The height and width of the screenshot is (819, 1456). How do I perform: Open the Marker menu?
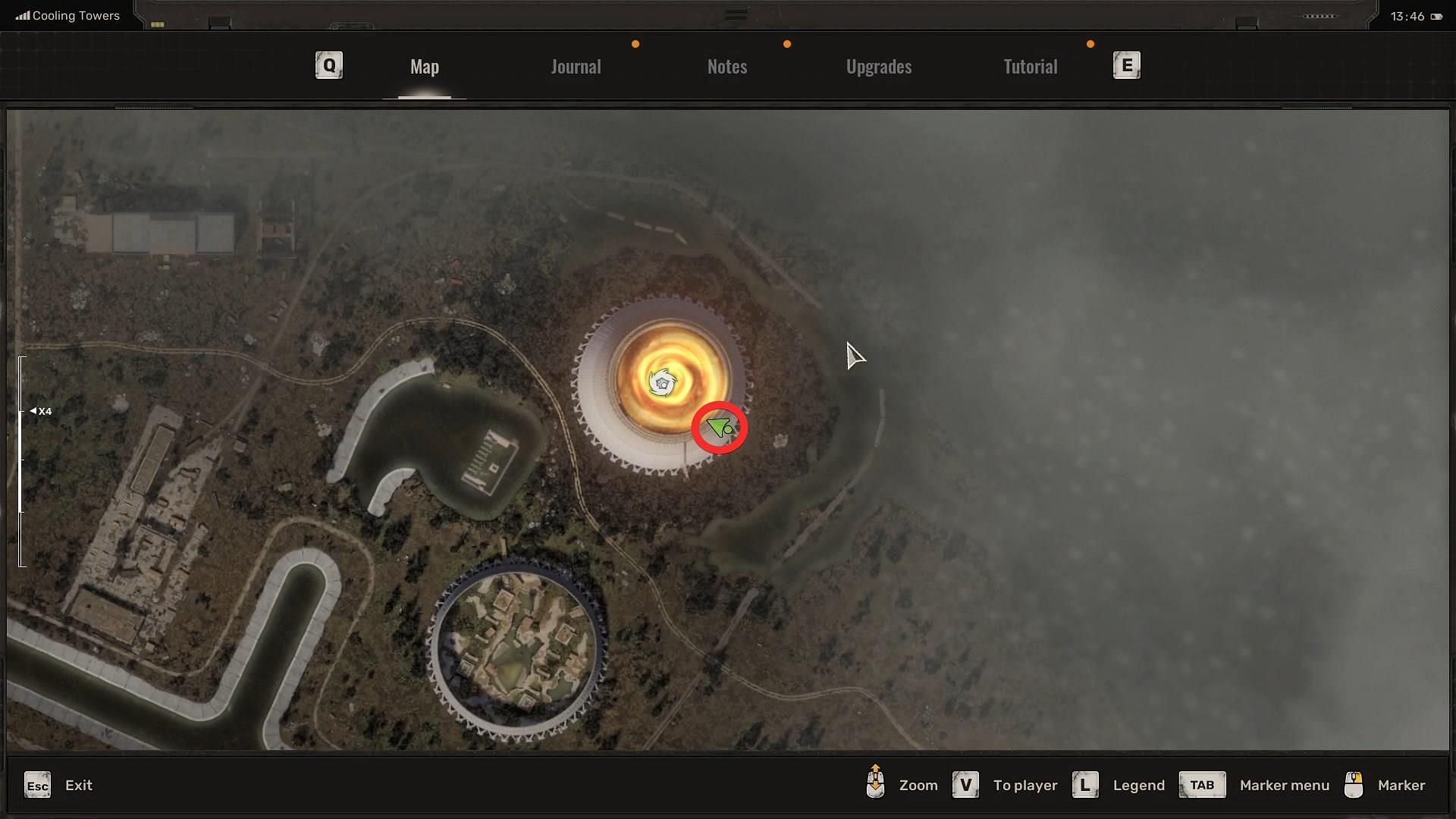(1285, 785)
